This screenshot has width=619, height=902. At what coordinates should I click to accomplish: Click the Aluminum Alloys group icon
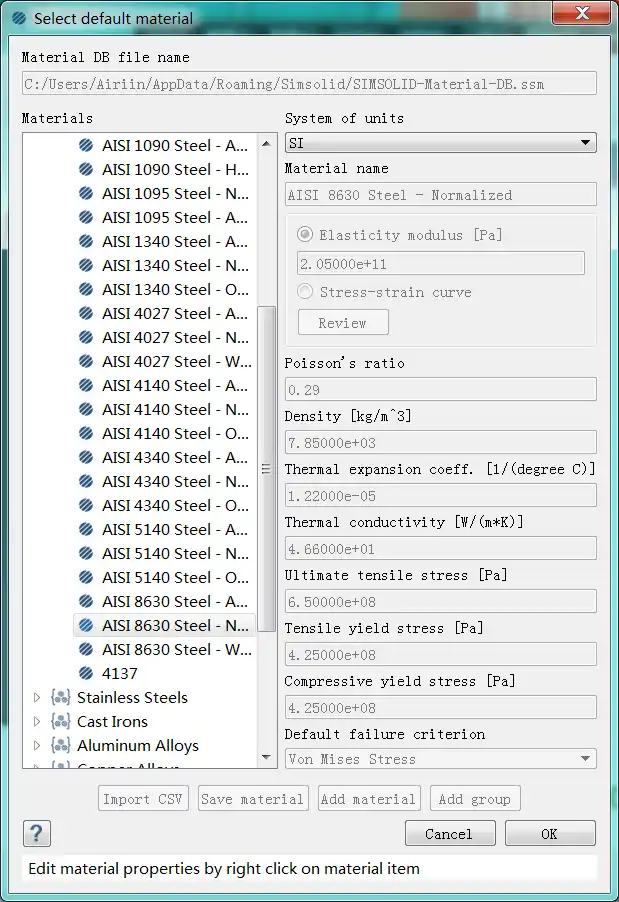[x=60, y=746]
